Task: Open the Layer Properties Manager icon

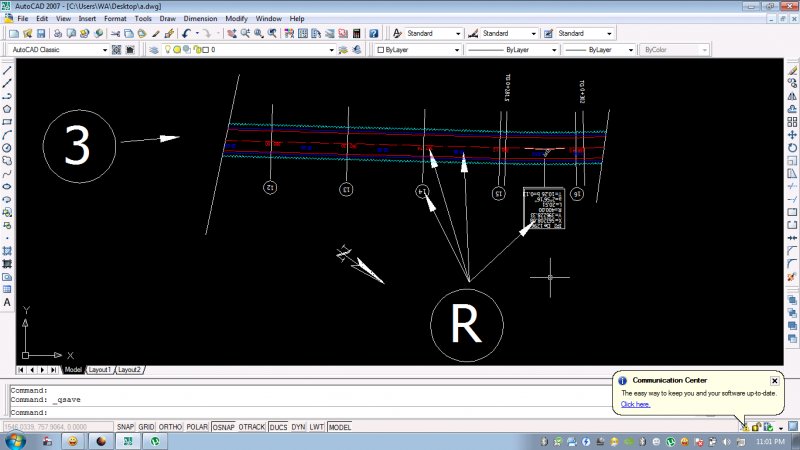Action: [152, 49]
